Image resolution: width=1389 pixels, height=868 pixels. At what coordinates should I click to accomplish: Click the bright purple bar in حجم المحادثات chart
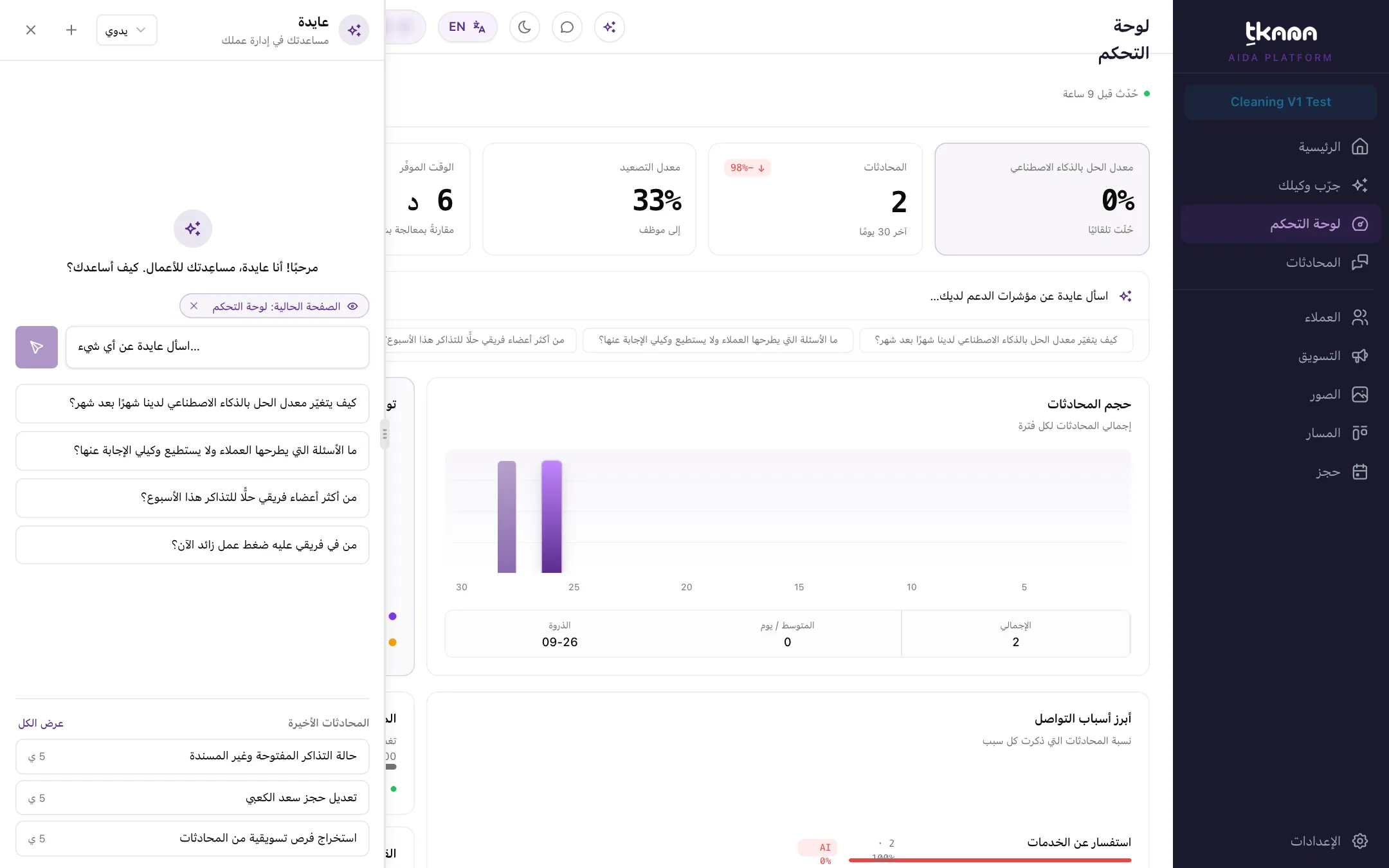click(552, 516)
